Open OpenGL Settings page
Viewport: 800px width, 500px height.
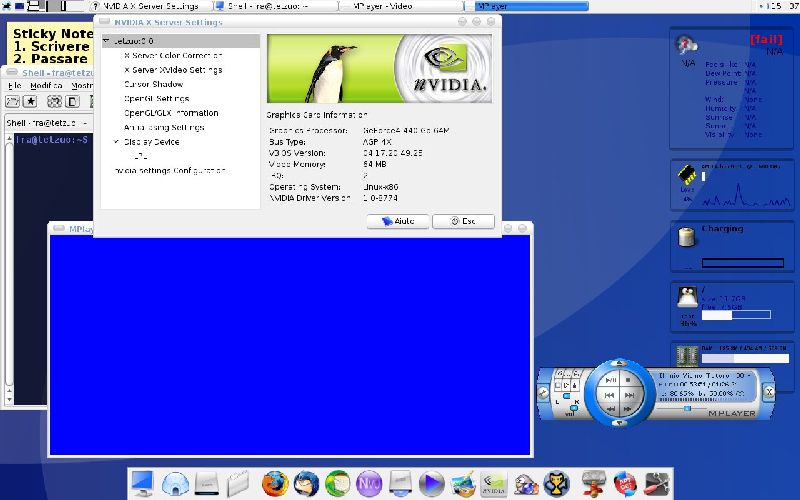click(156, 98)
